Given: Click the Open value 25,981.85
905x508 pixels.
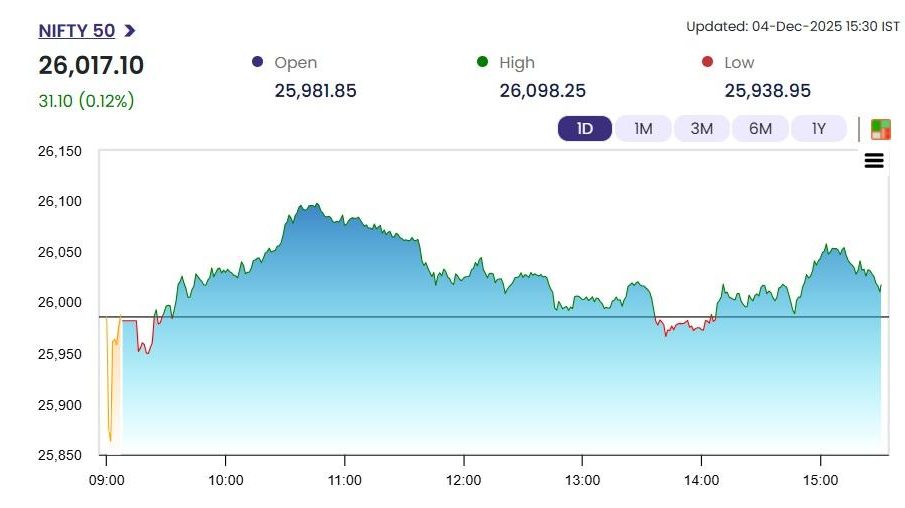Looking at the screenshot, I should point(315,91).
